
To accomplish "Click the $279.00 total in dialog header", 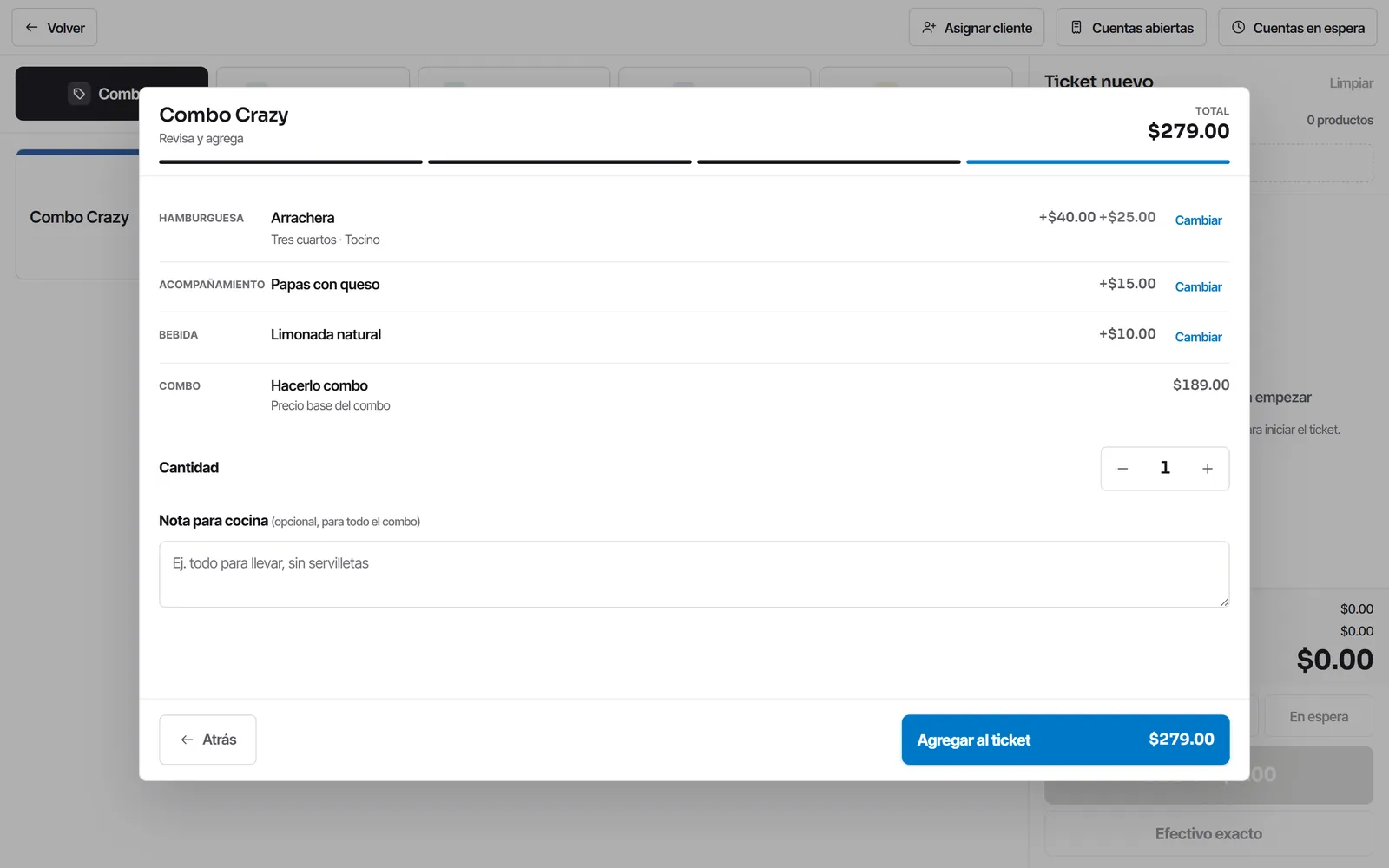I will coord(1188,131).
